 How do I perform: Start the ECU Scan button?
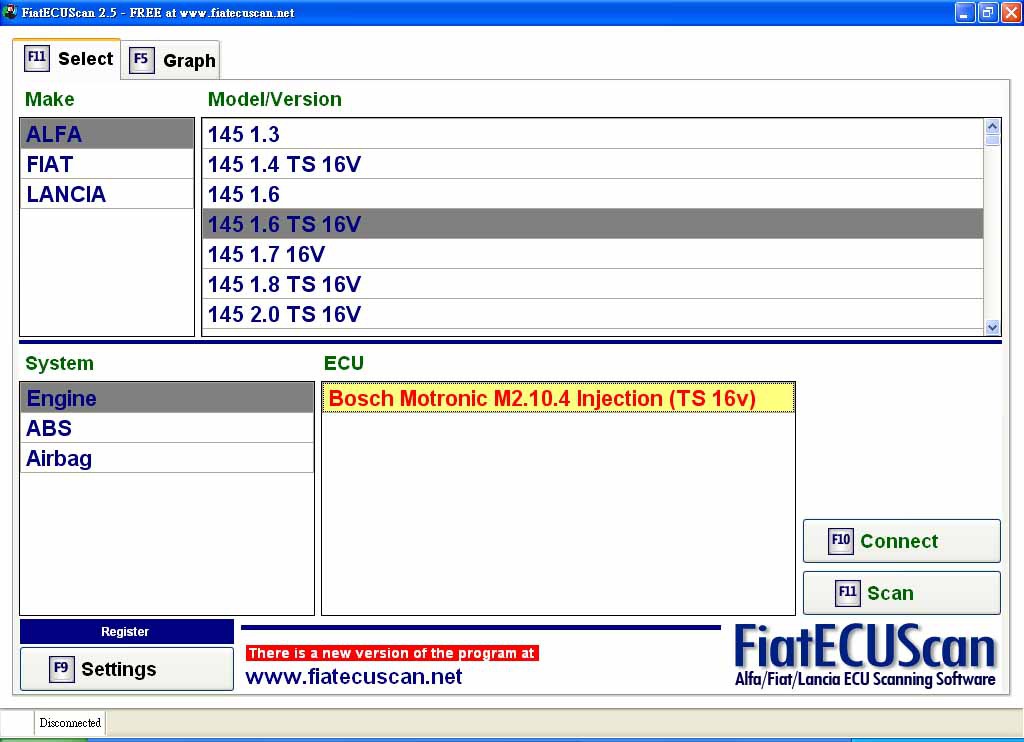pyautogui.click(x=901, y=593)
